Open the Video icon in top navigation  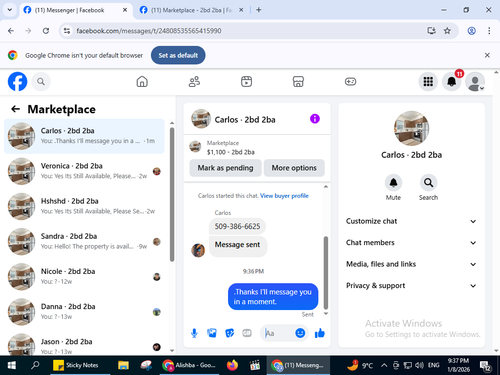246,82
